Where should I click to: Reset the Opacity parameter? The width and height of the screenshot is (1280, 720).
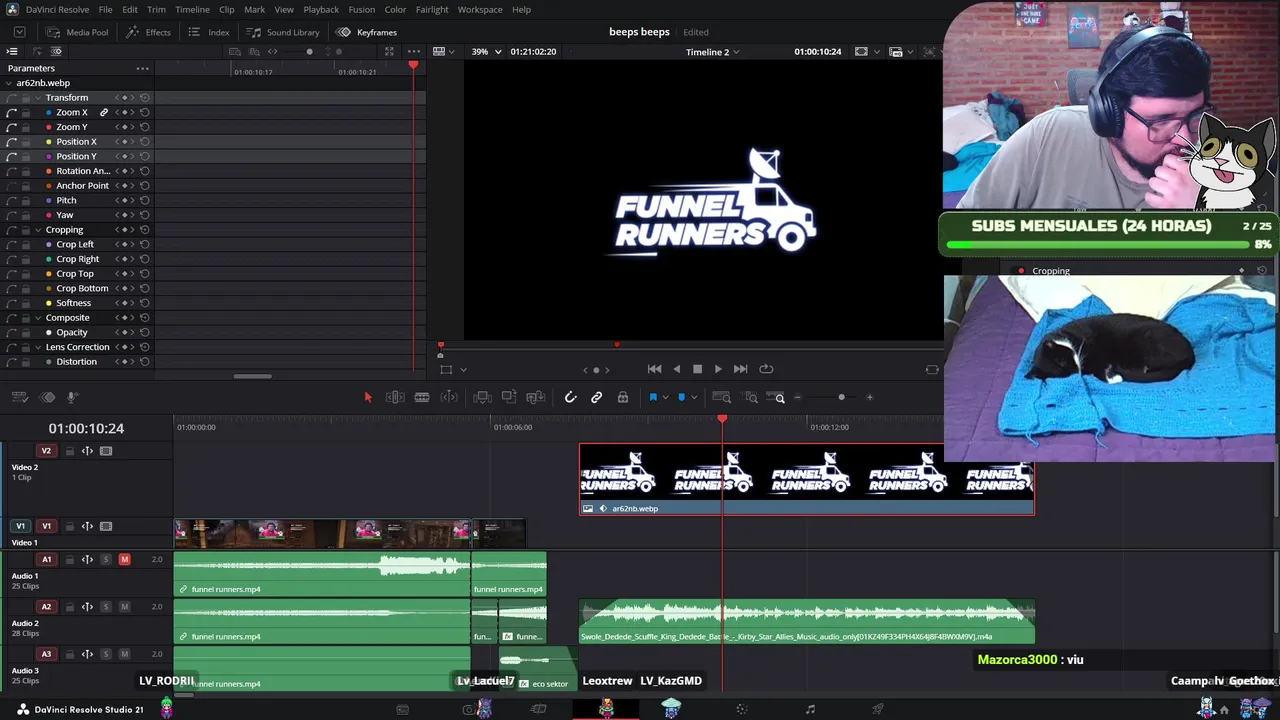point(145,333)
